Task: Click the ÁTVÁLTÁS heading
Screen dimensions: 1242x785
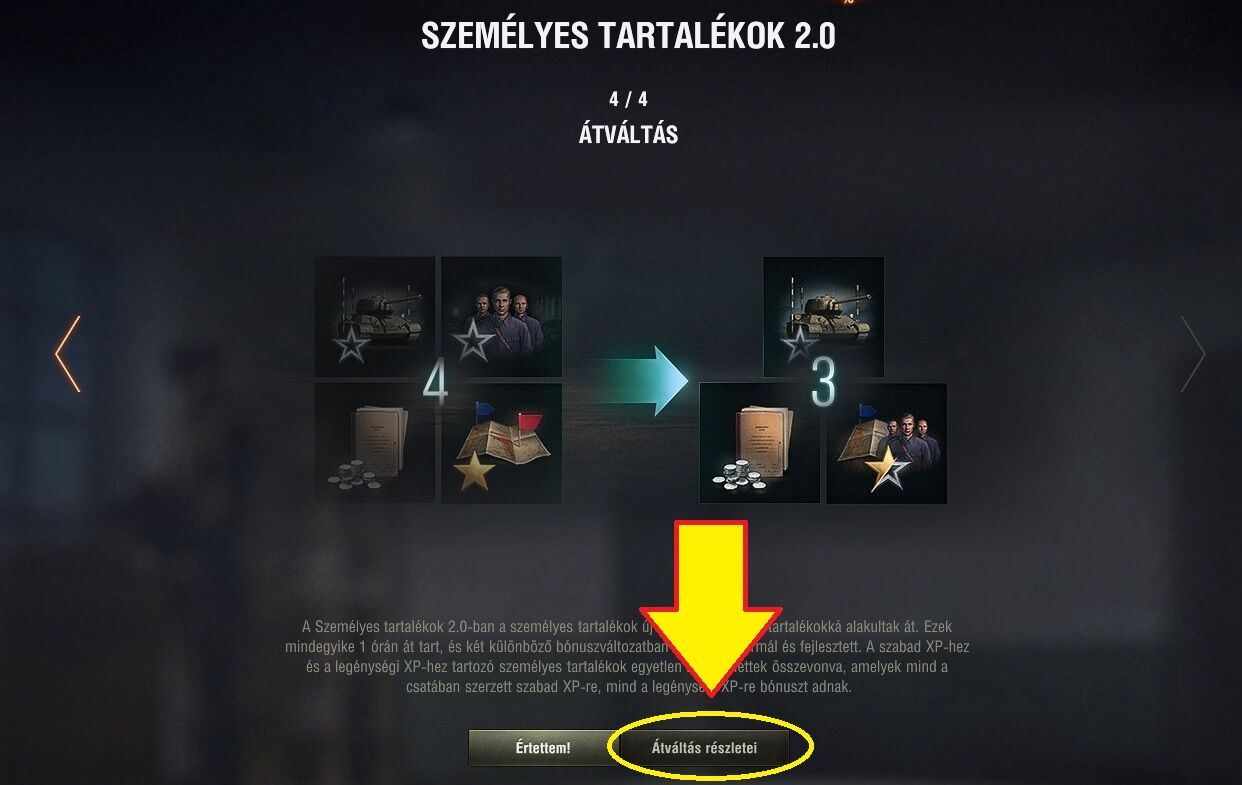Action: [628, 135]
